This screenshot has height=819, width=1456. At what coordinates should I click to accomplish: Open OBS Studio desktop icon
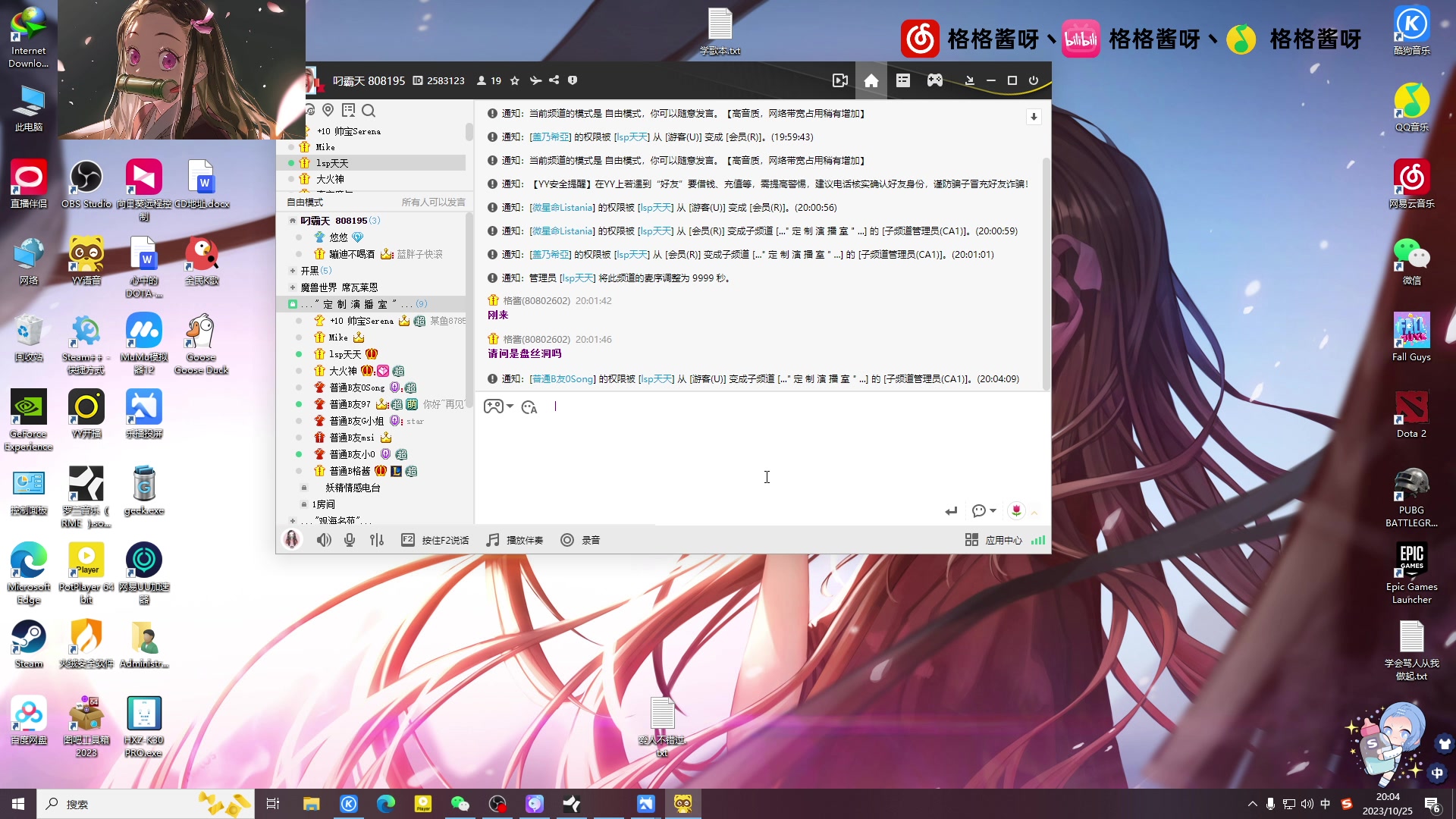pyautogui.click(x=86, y=185)
